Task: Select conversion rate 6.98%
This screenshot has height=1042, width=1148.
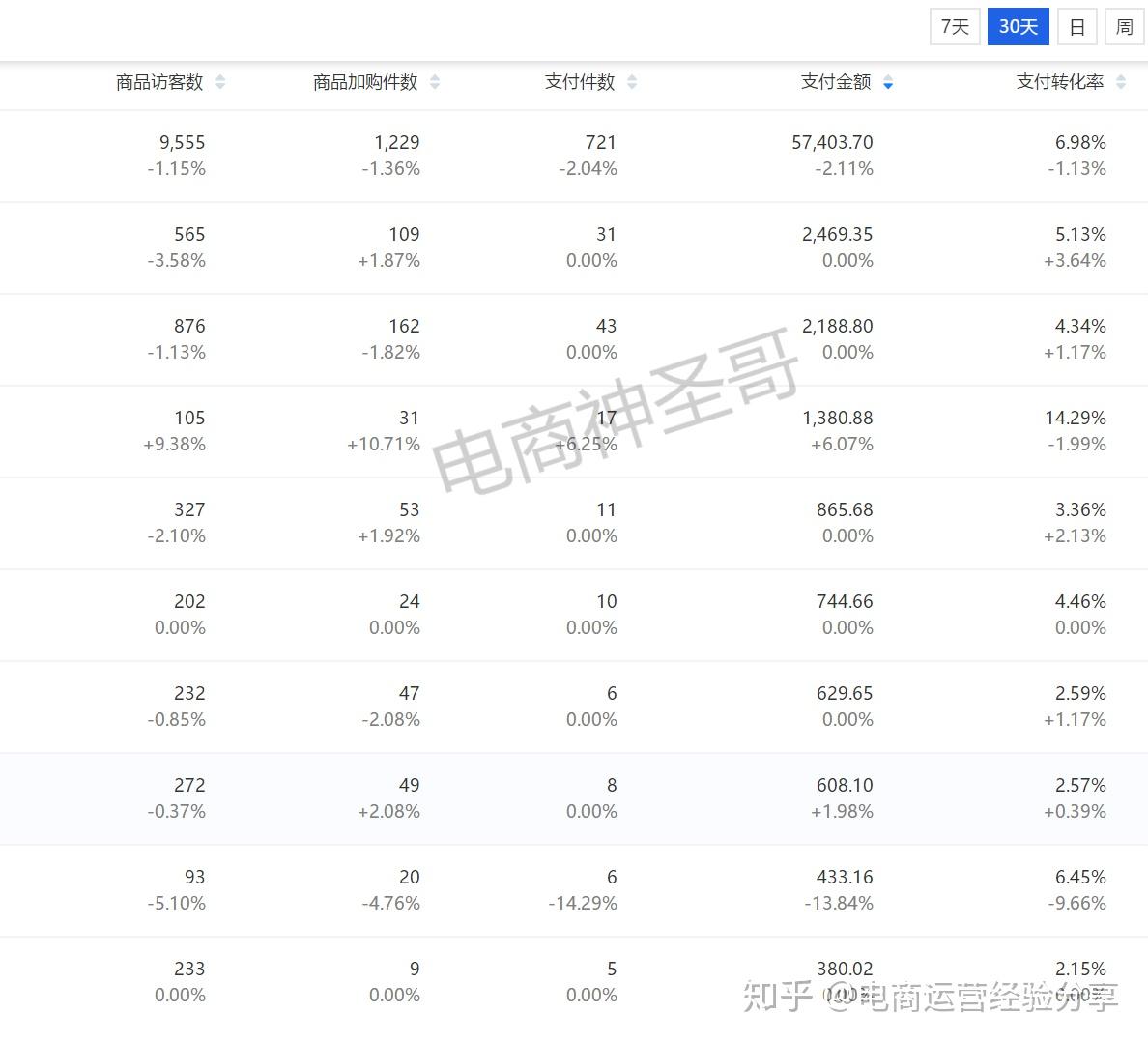Action: point(1080,142)
